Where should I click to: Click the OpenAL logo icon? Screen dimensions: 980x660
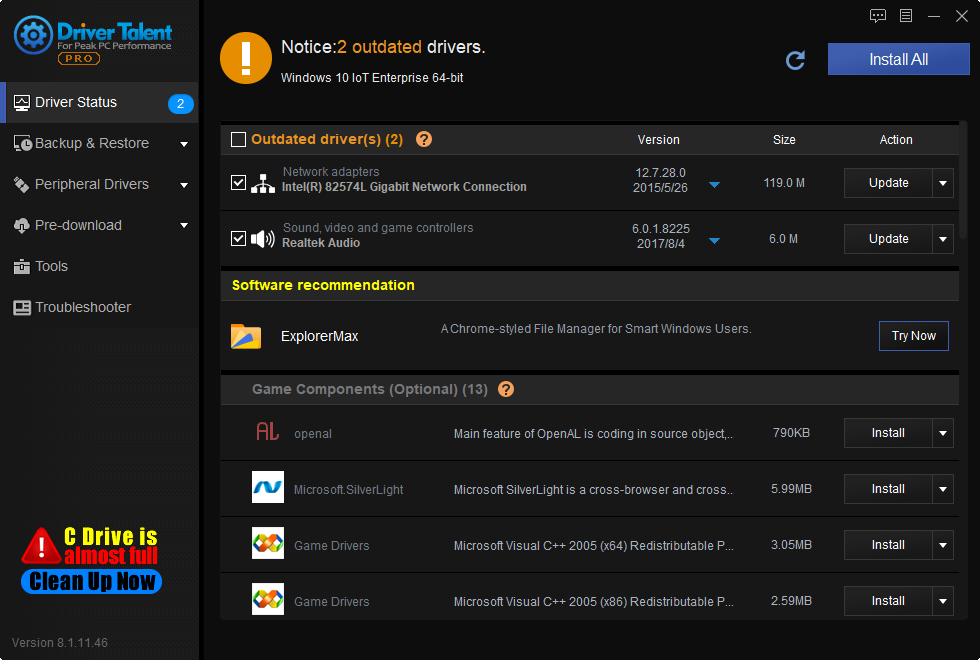point(267,433)
